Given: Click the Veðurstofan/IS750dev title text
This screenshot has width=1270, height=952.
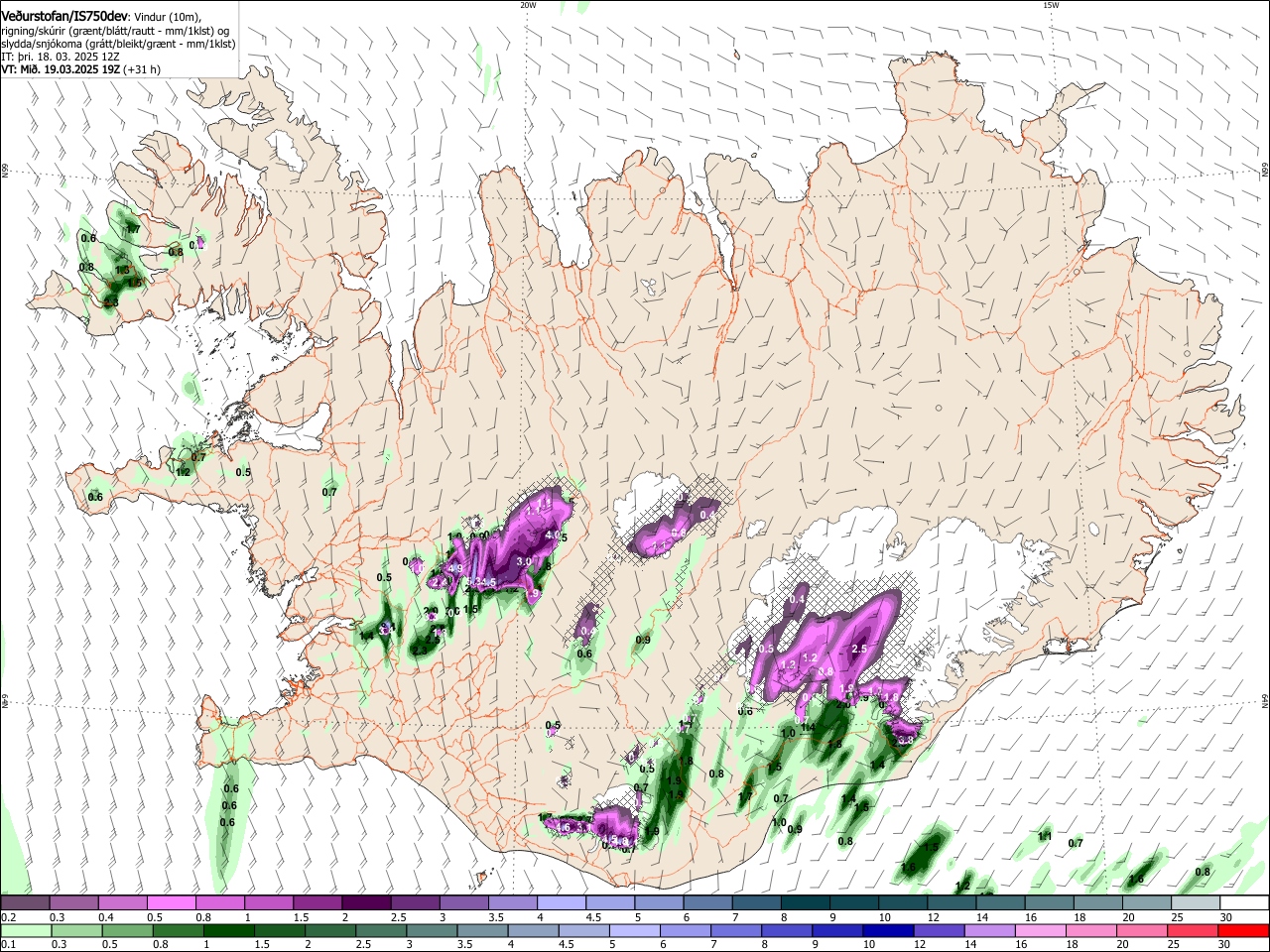Looking at the screenshot, I should (64, 16).
